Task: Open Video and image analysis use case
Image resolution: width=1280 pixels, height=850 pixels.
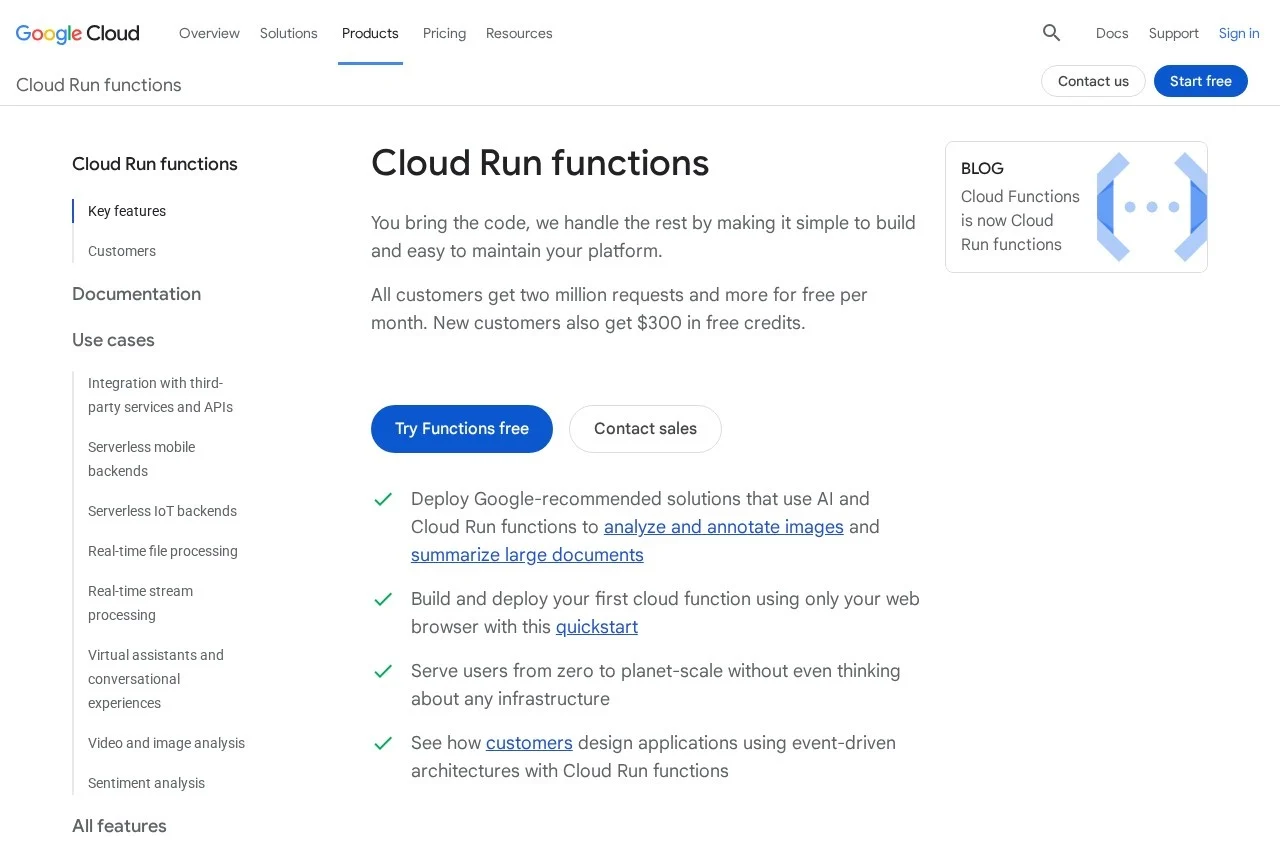Action: pos(166,743)
